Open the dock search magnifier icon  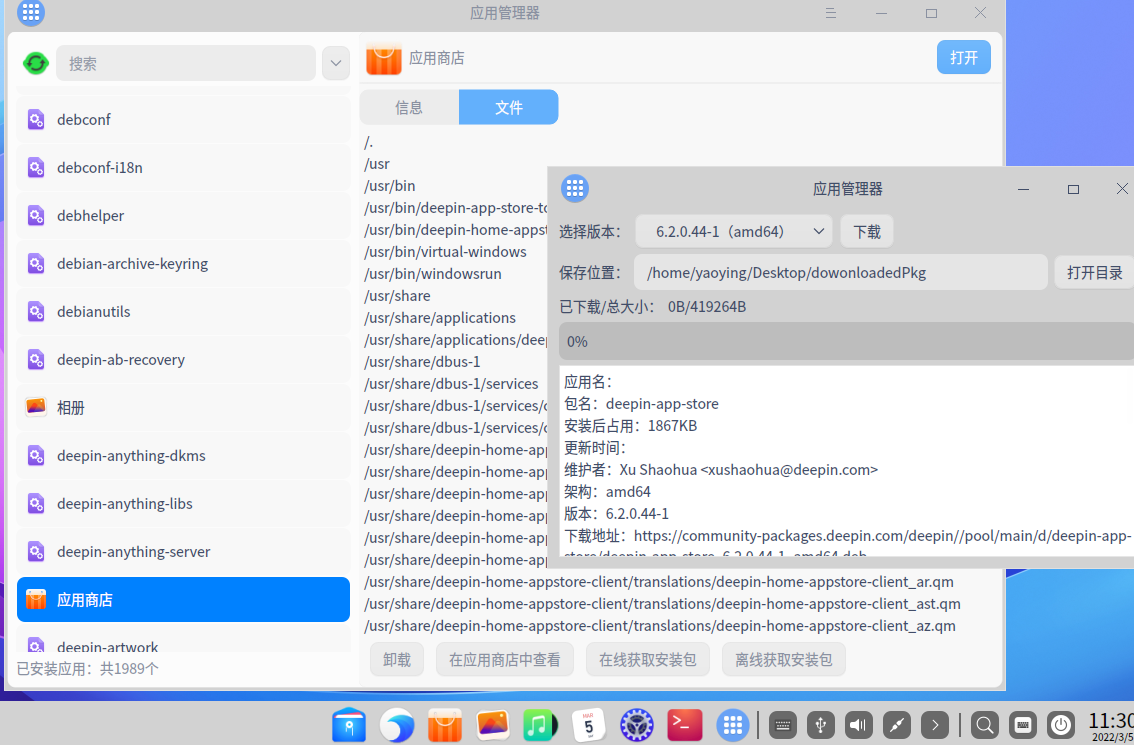coord(984,725)
